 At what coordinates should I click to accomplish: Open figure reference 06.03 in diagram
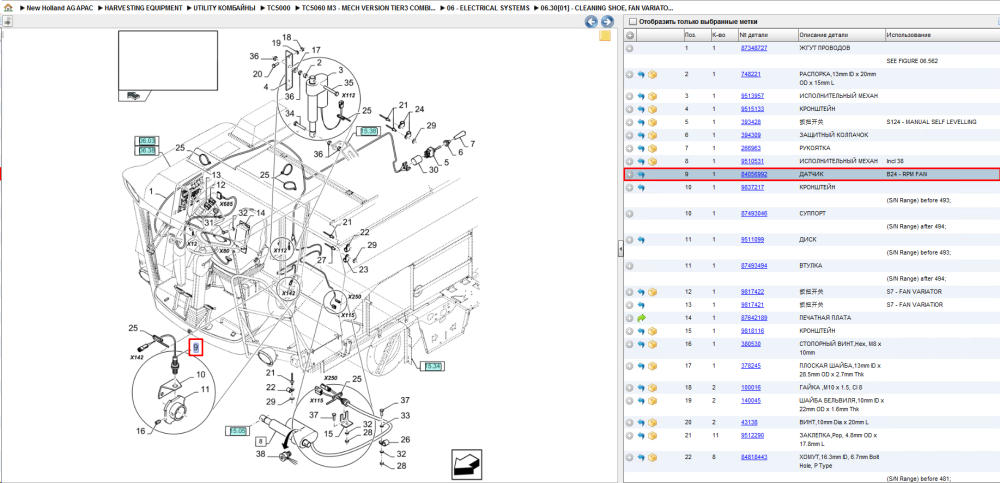147,140
